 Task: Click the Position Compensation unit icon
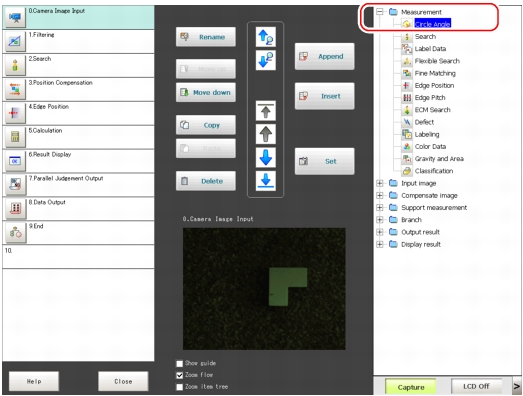tap(15, 89)
